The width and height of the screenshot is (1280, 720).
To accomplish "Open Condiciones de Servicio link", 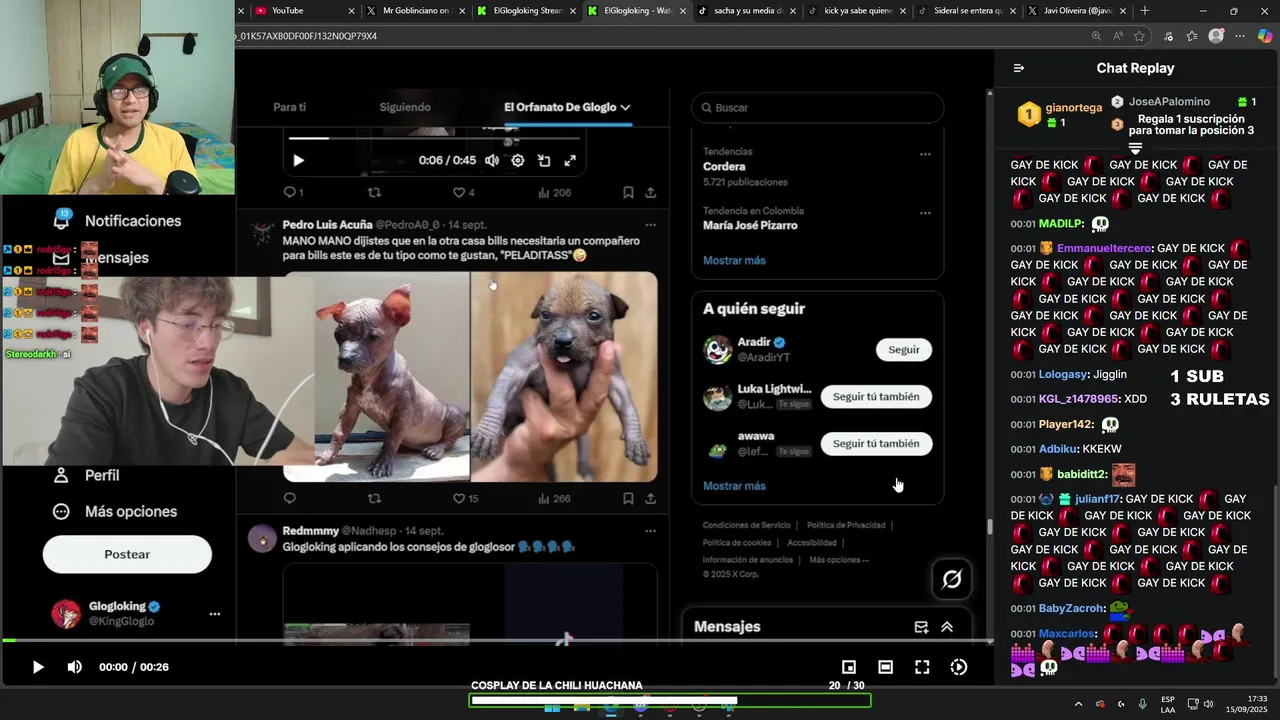I will point(746,525).
